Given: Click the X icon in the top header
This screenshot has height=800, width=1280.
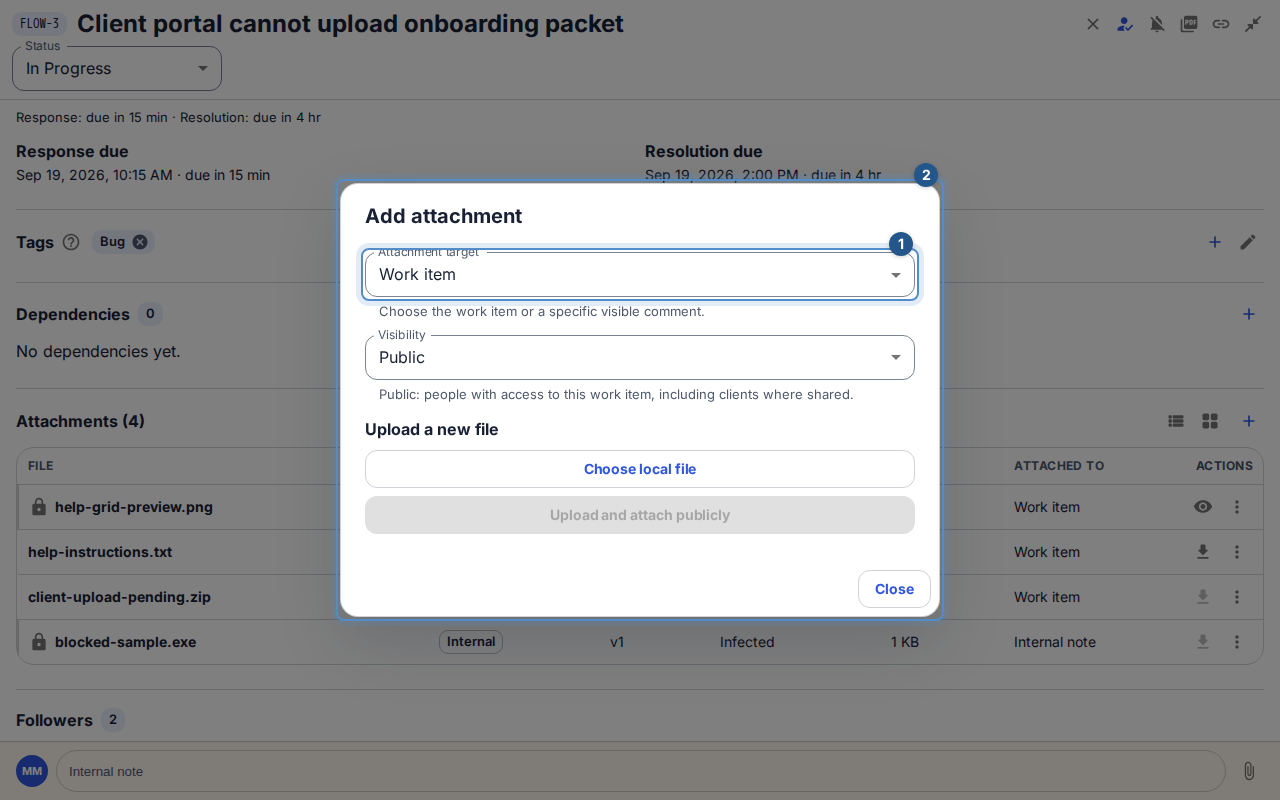Looking at the screenshot, I should 1093,24.
